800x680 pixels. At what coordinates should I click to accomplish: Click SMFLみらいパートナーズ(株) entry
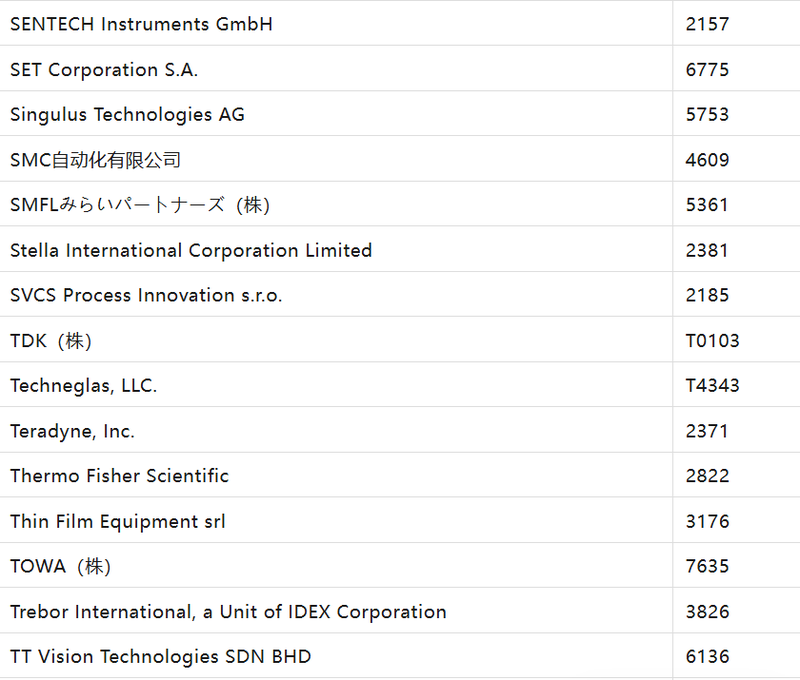(140, 205)
